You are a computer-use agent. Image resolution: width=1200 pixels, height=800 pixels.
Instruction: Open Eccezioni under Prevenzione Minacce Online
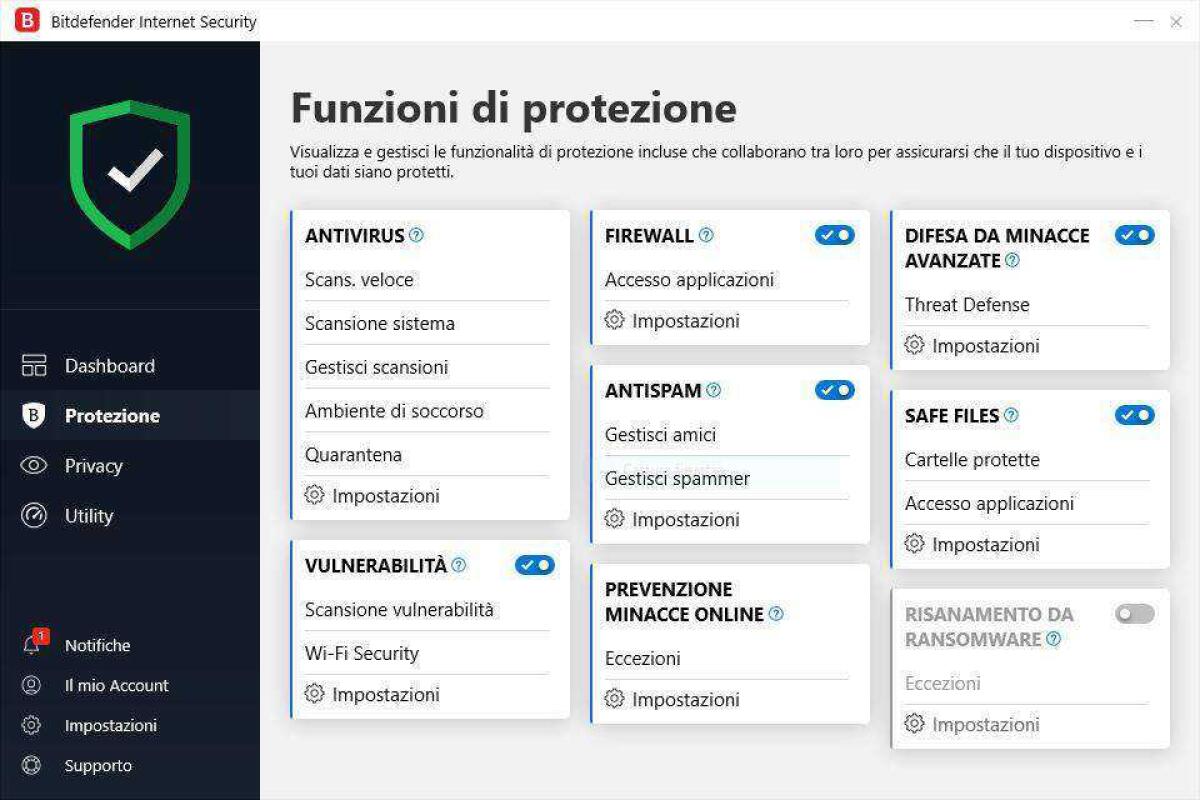click(642, 658)
